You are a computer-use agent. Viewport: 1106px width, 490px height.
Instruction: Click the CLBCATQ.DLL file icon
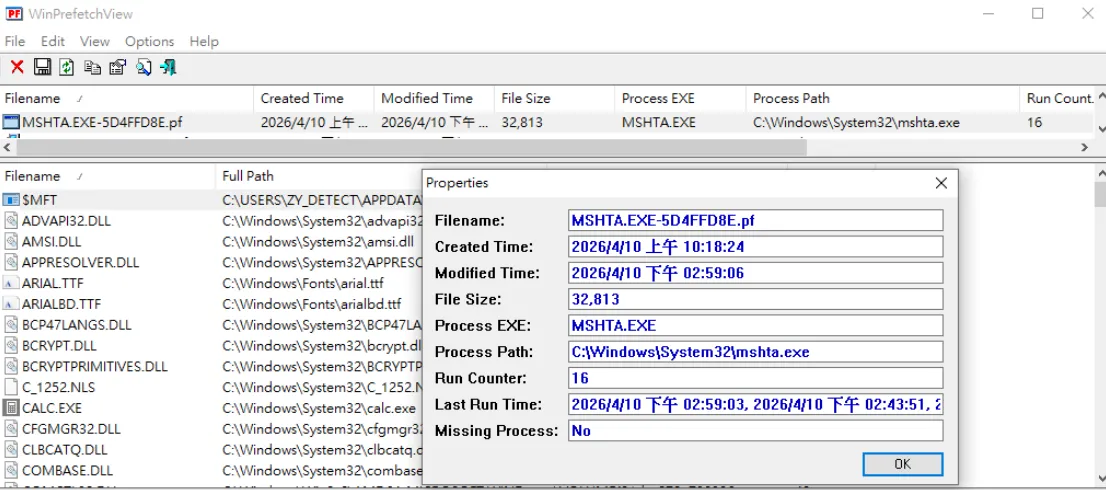click(11, 449)
